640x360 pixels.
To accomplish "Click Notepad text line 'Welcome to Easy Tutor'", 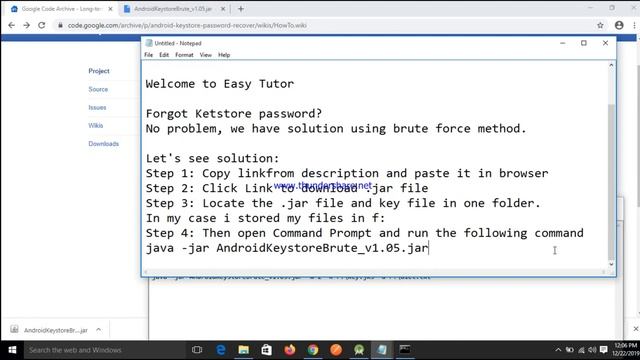I will click(x=220, y=84).
